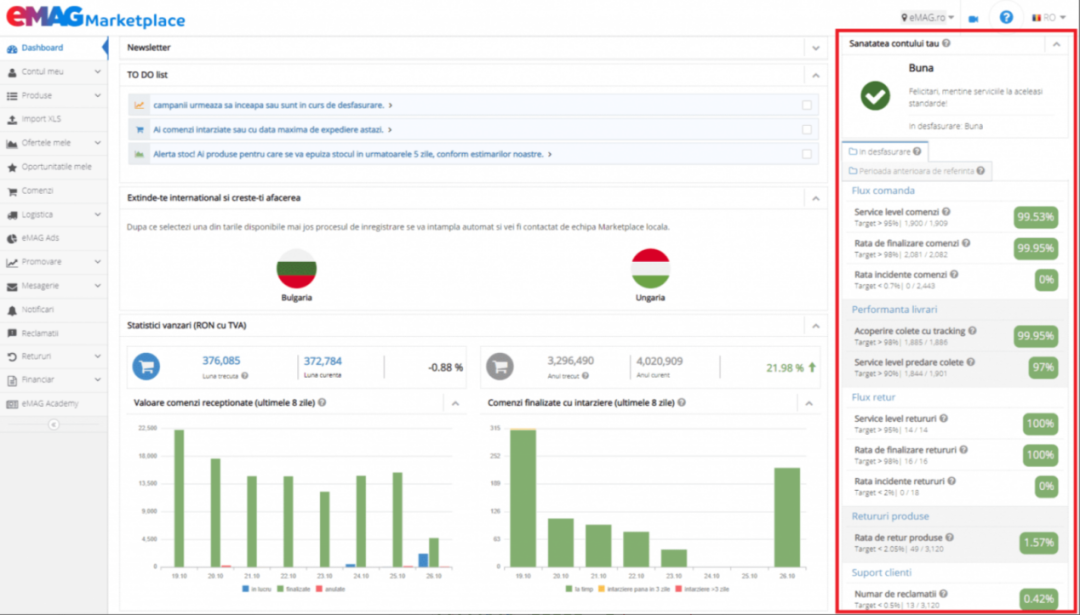Expand the Financiar sidebar menu
The image size is (1080, 615).
coord(52,379)
